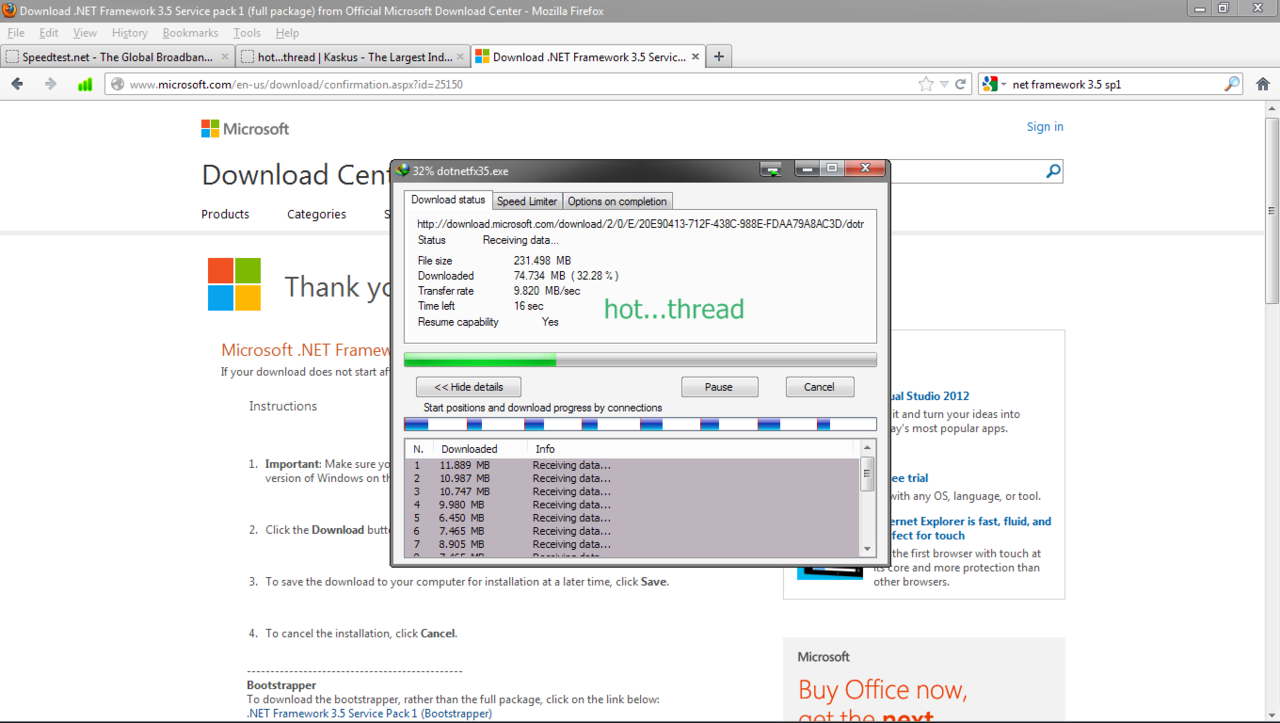Open the Tools menu

[247, 33]
